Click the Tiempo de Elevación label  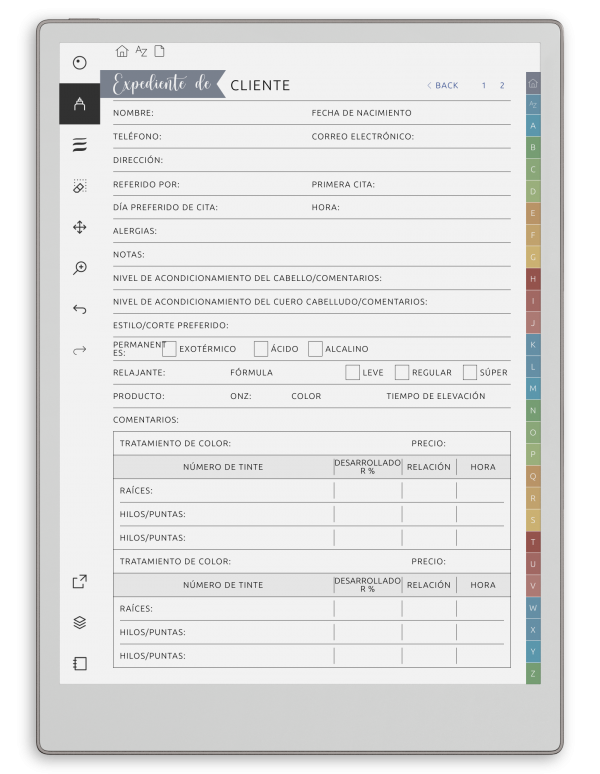(x=436, y=396)
